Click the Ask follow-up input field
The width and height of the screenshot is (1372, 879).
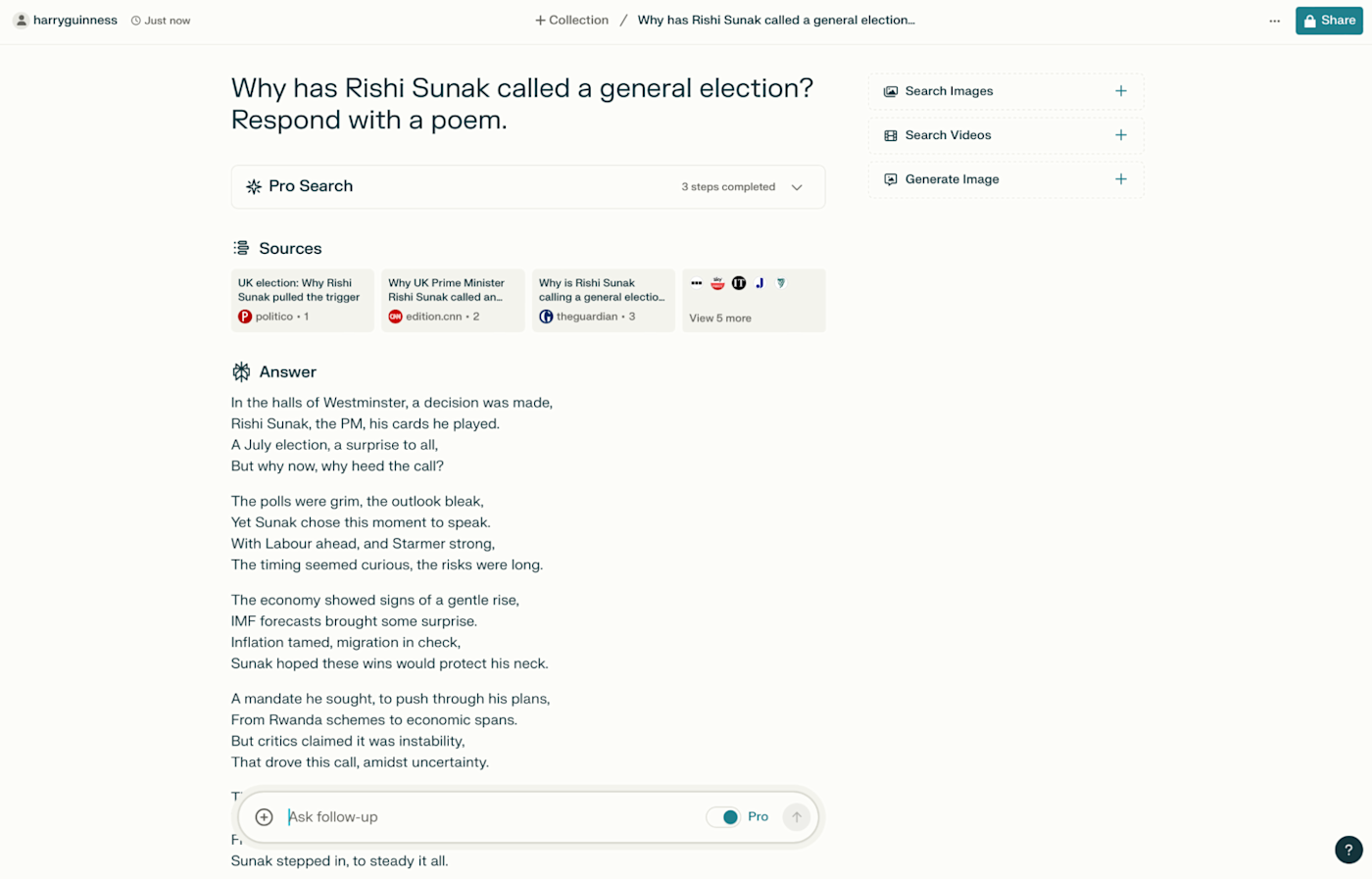click(490, 817)
